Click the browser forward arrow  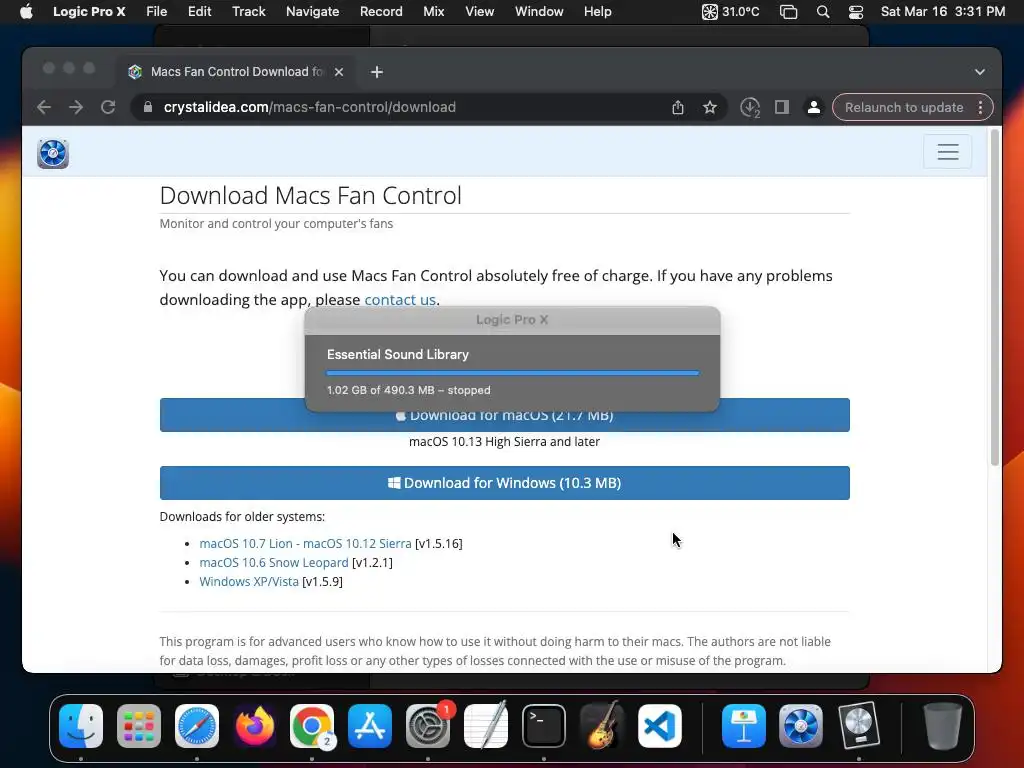(x=76, y=107)
